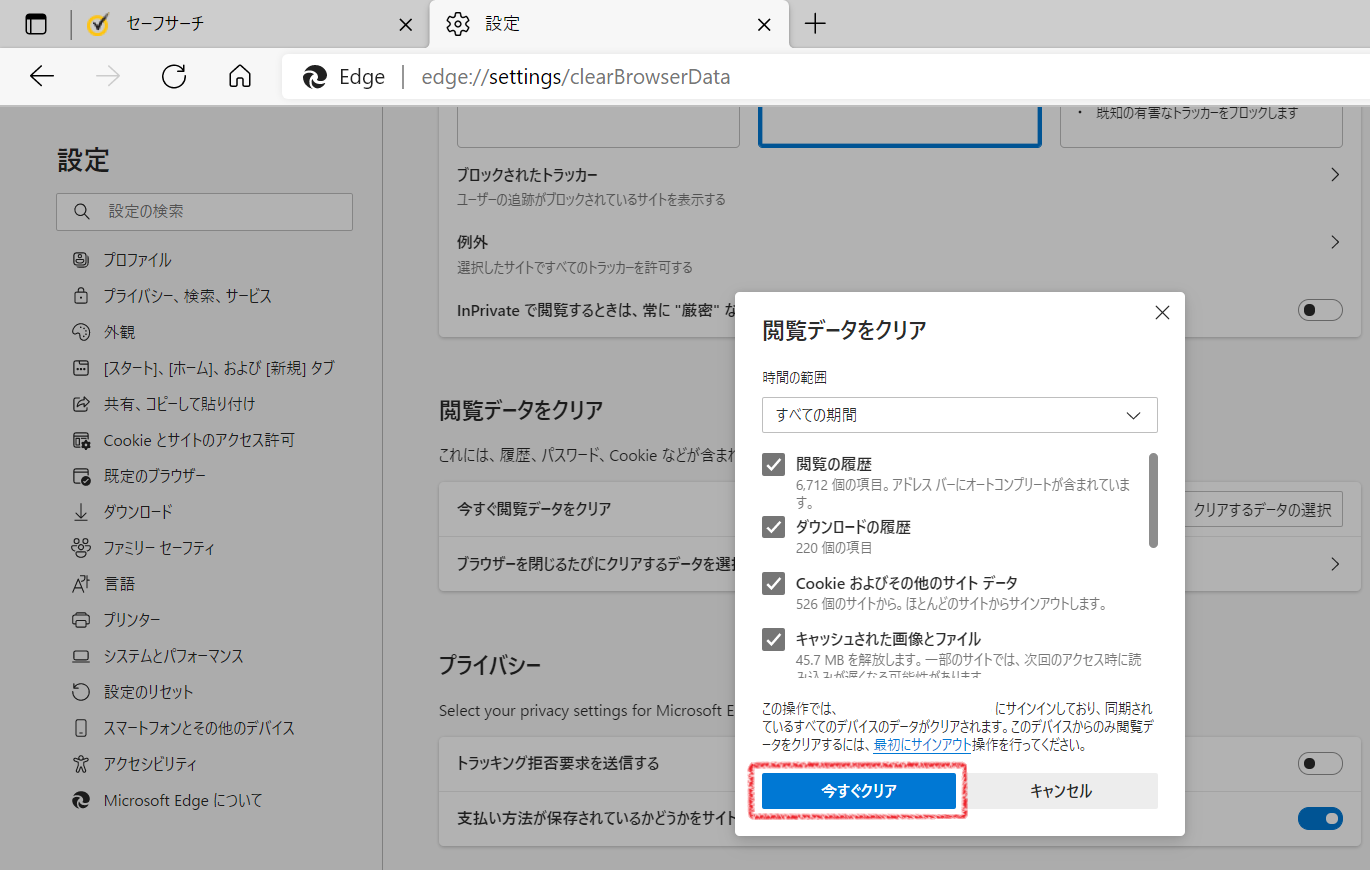Select ファミリー セーフティ in the sidebar
This screenshot has width=1370, height=870.
(x=165, y=547)
